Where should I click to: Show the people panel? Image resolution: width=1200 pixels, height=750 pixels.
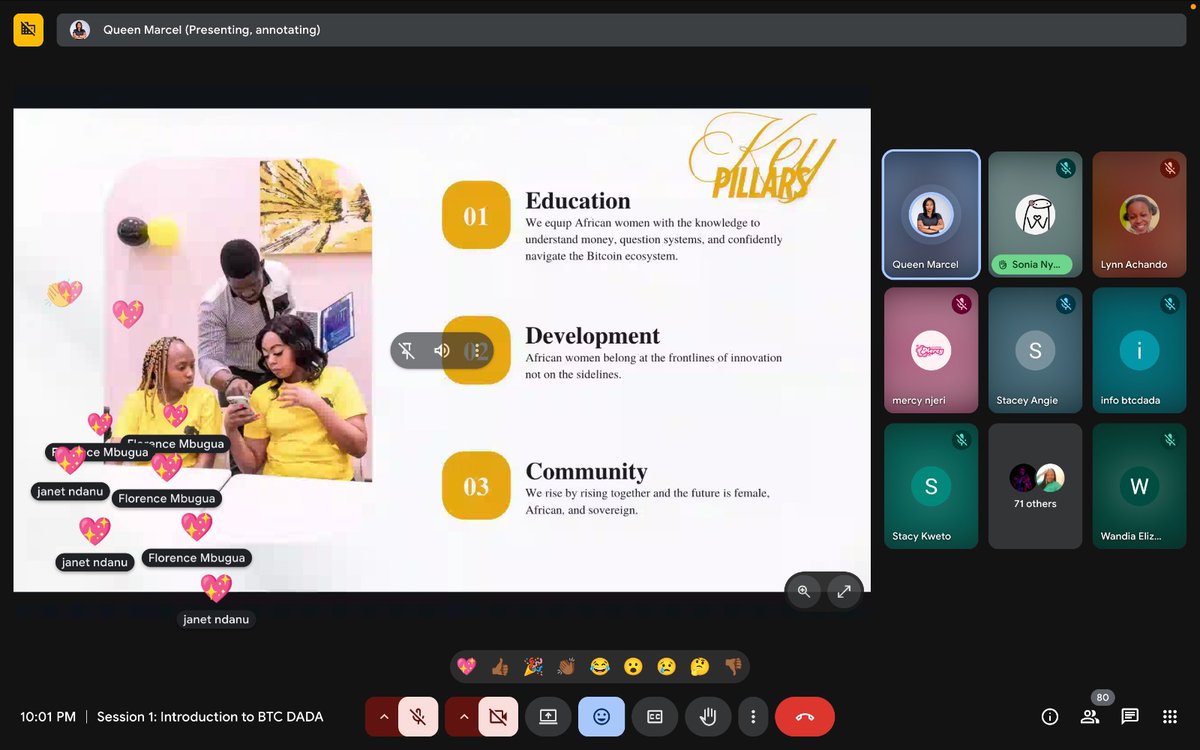click(1090, 716)
